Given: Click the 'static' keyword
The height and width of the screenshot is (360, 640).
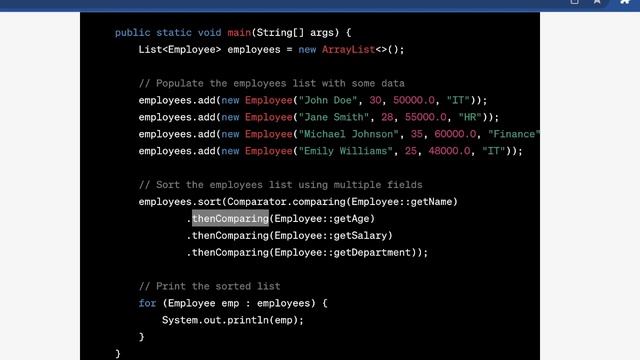Looking at the screenshot, I should pyautogui.click(x=174, y=33).
